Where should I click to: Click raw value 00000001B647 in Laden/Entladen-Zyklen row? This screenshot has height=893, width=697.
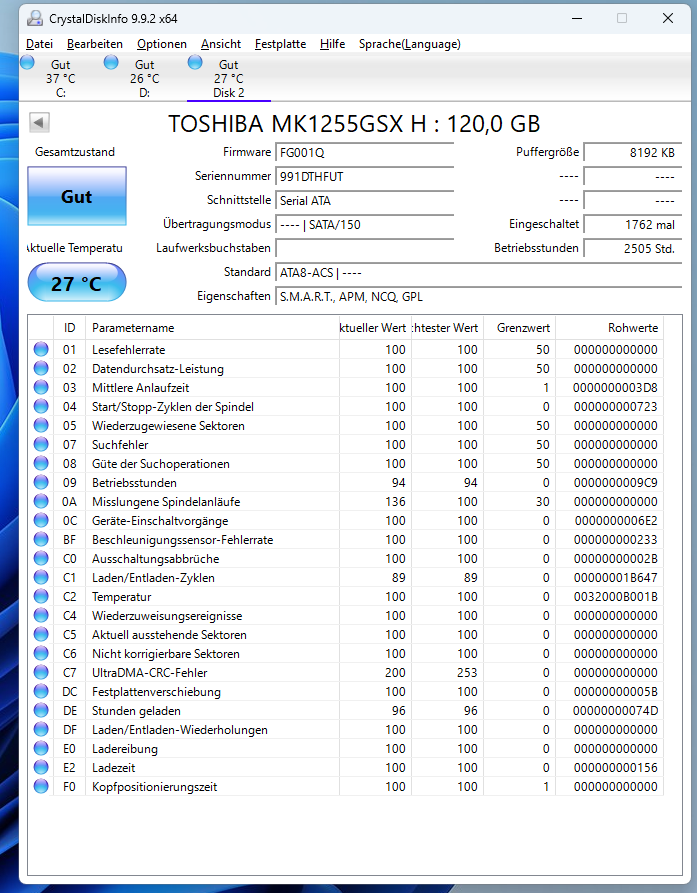coord(616,577)
